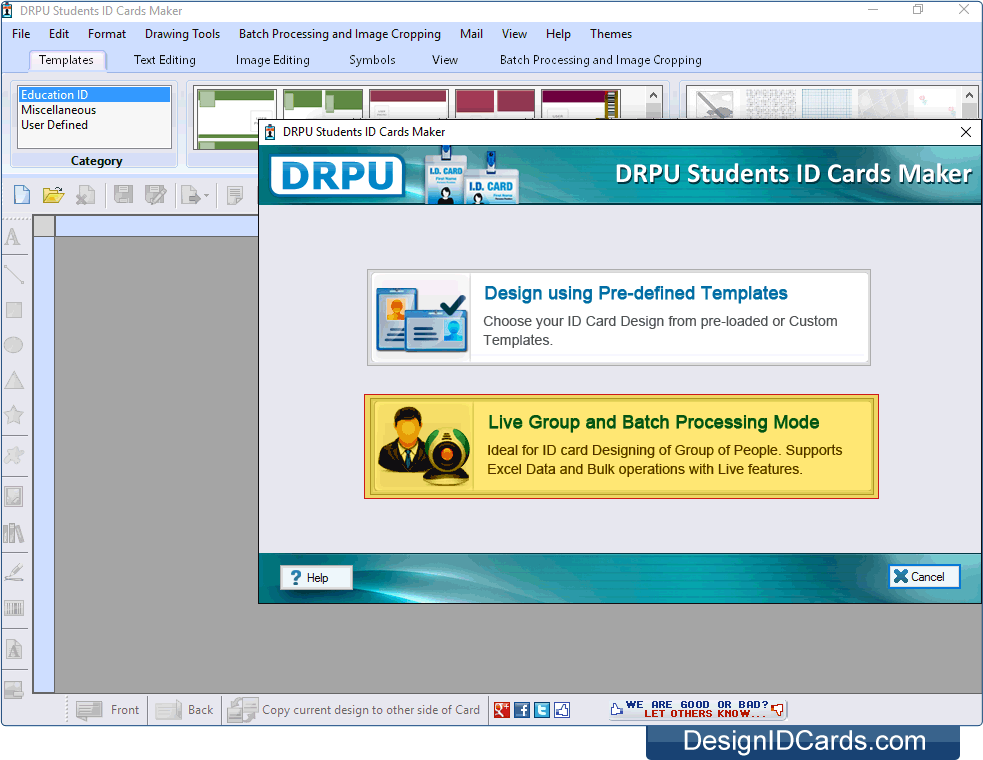Click Copy current design to other side

click(x=354, y=710)
